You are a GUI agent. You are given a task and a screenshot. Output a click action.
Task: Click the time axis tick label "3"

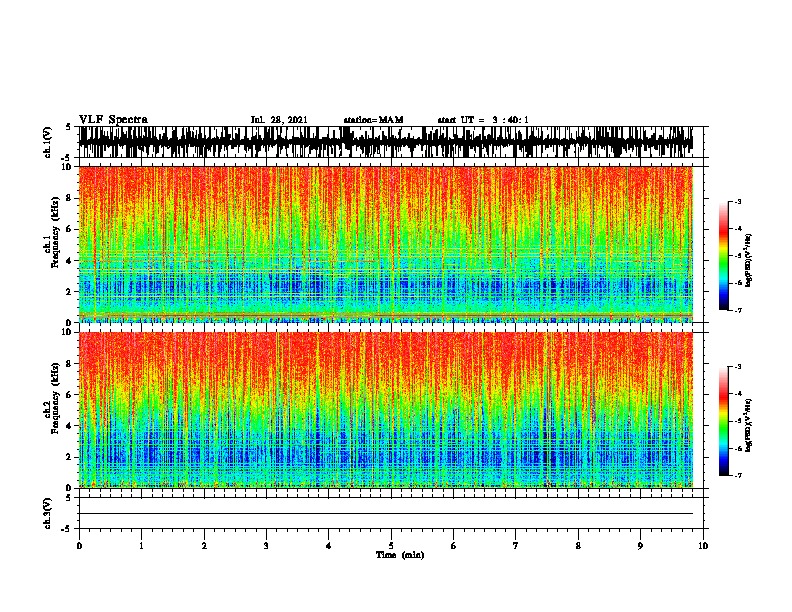pyautogui.click(x=266, y=546)
